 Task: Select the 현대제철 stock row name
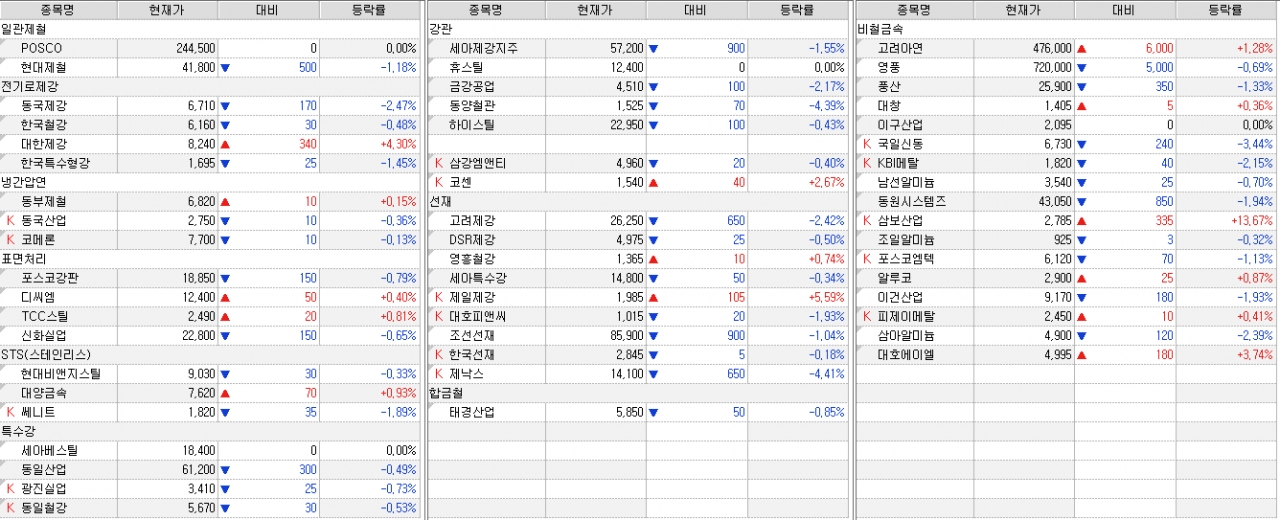click(x=42, y=68)
